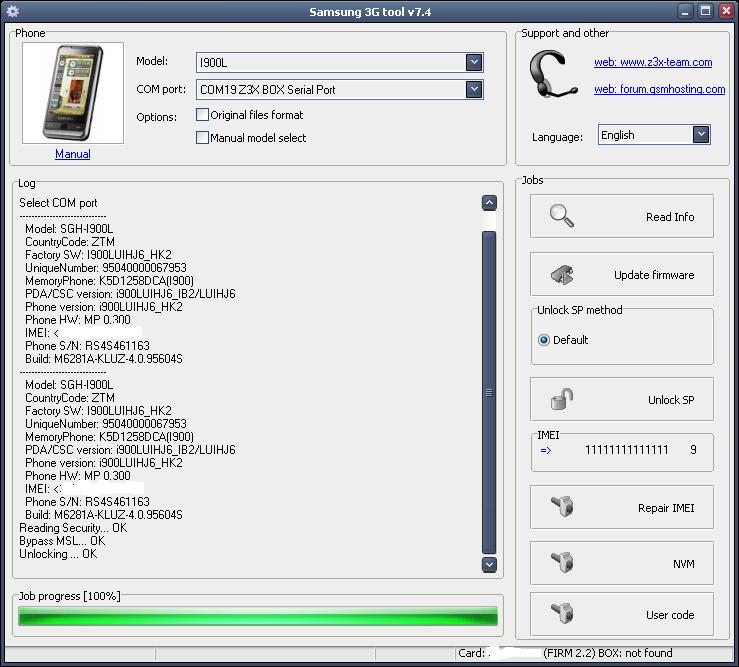Click the green job progress bar
The width and height of the screenshot is (739, 667).
click(x=258, y=616)
